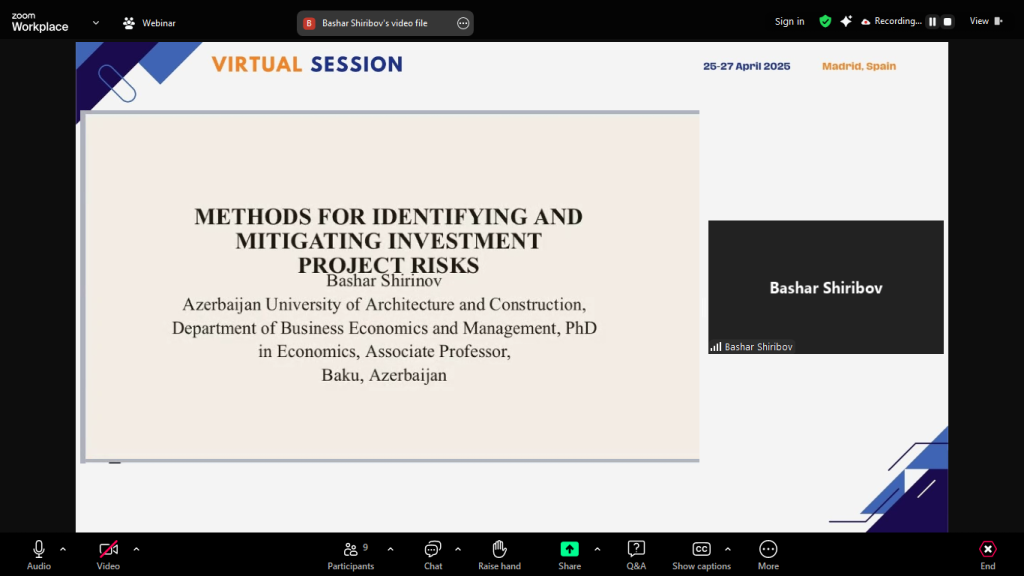Click the Sign in link
Viewport: 1024px width, 576px height.
789,22
